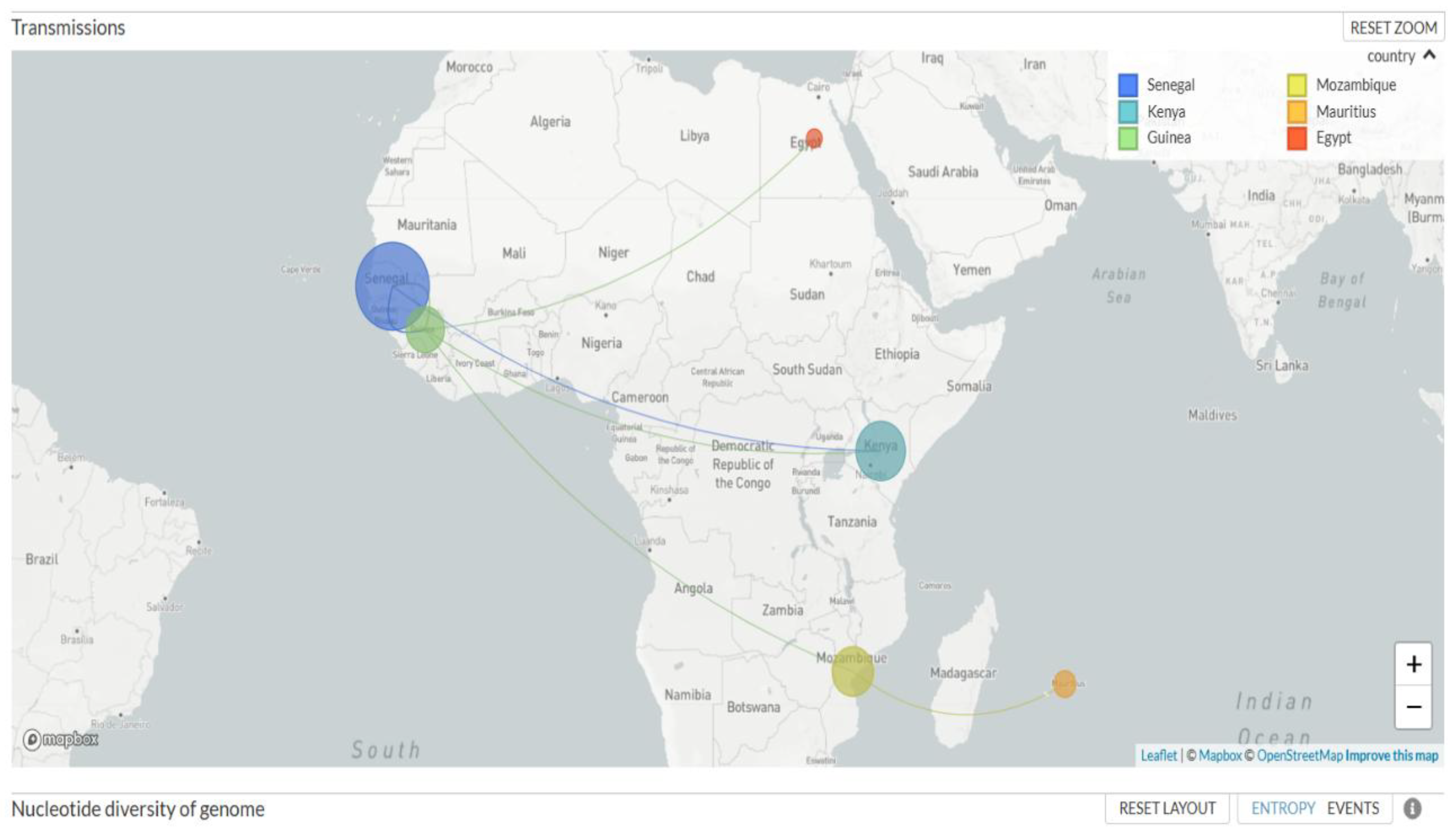Click the Improve this map link
1456x837 pixels.
pos(1391,755)
